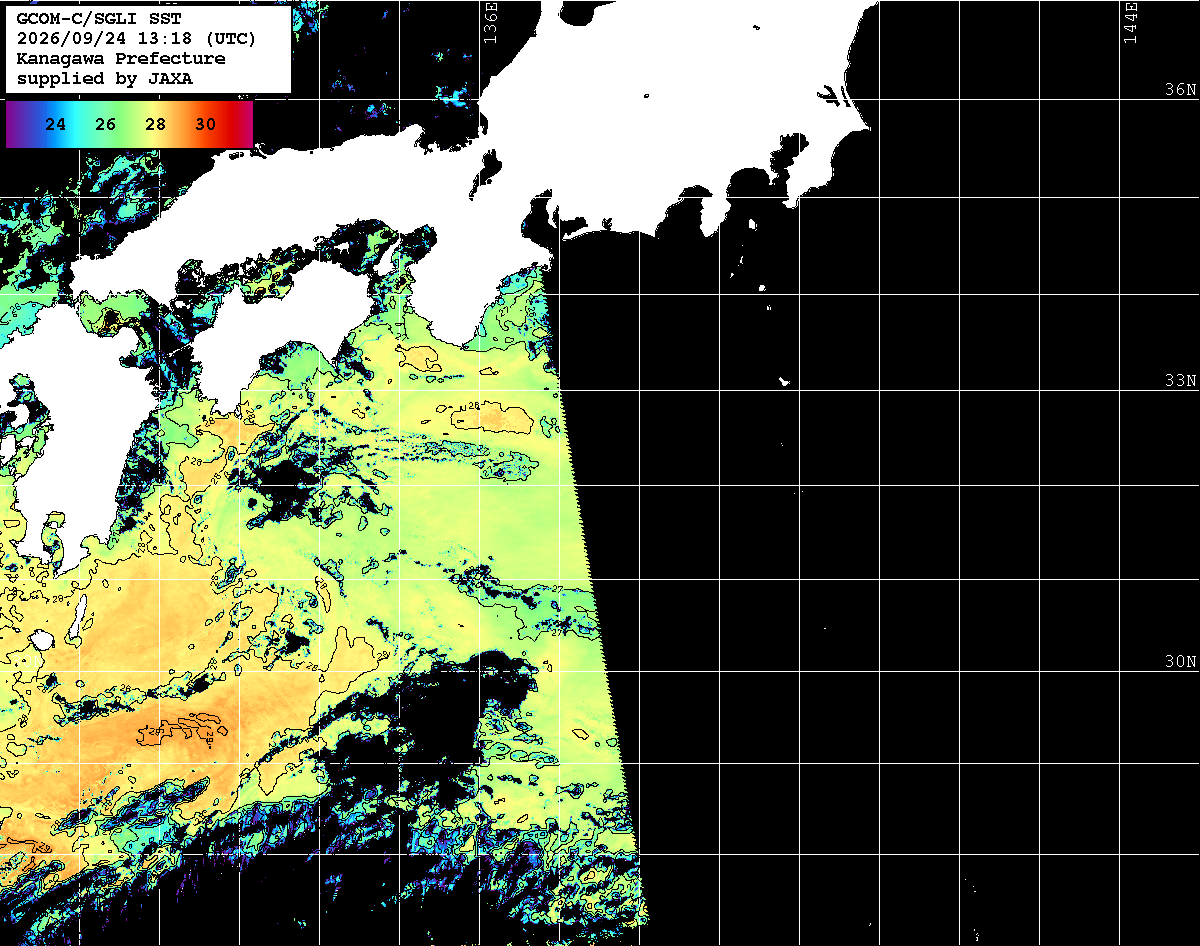Viewport: 1200px width, 946px height.
Task: Click the 33N latitude label
Action: pyautogui.click(x=1181, y=381)
